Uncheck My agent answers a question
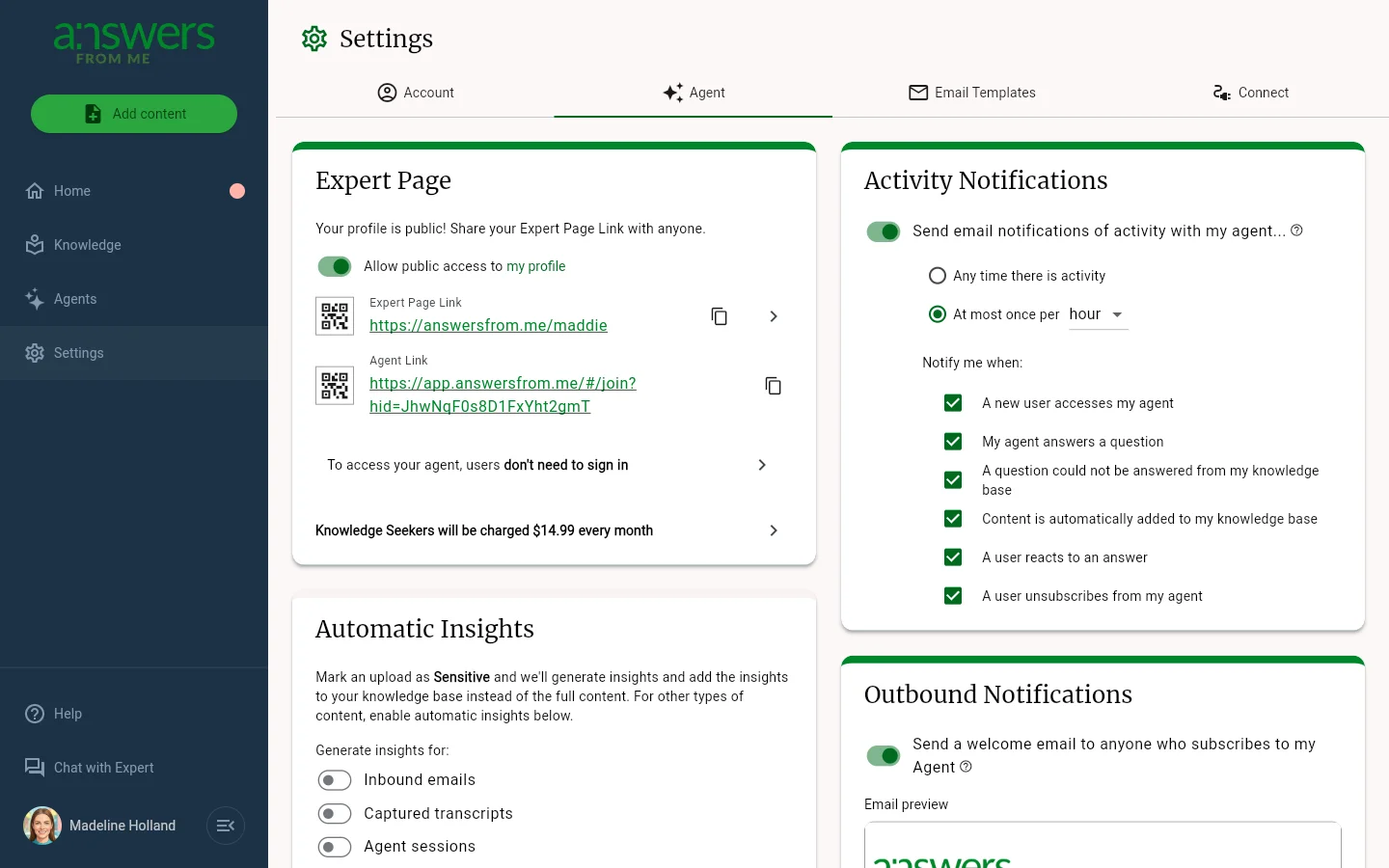 point(953,442)
